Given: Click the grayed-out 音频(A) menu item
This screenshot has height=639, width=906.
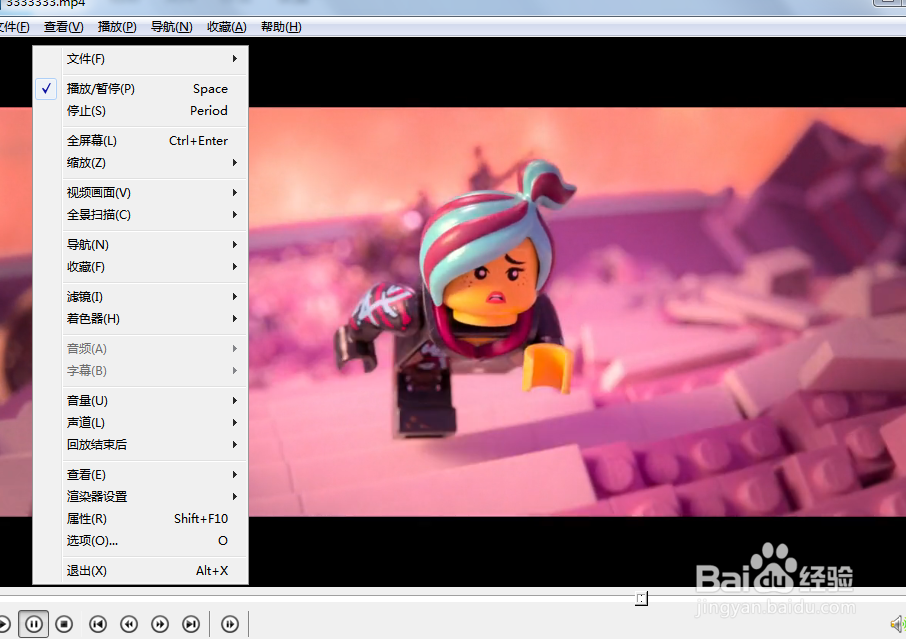Looking at the screenshot, I should (x=140, y=349).
